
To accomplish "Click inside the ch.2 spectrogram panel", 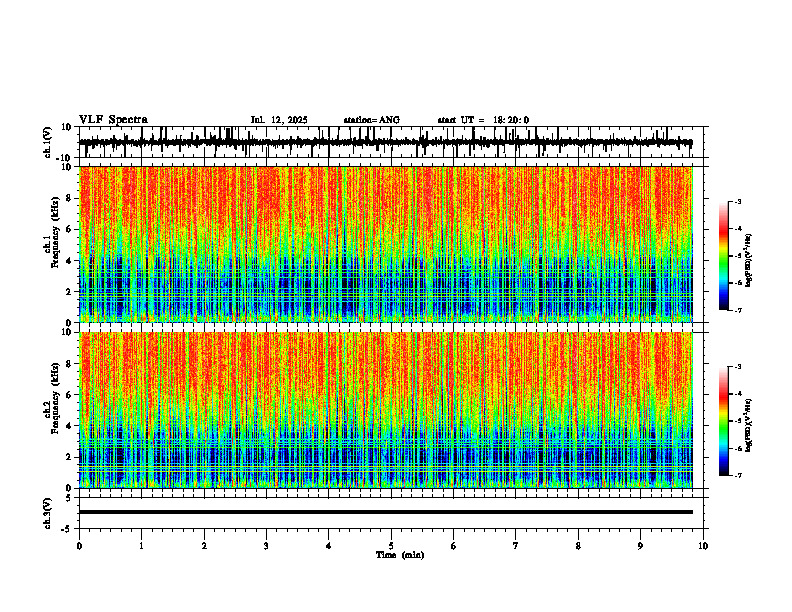I will click(x=386, y=410).
